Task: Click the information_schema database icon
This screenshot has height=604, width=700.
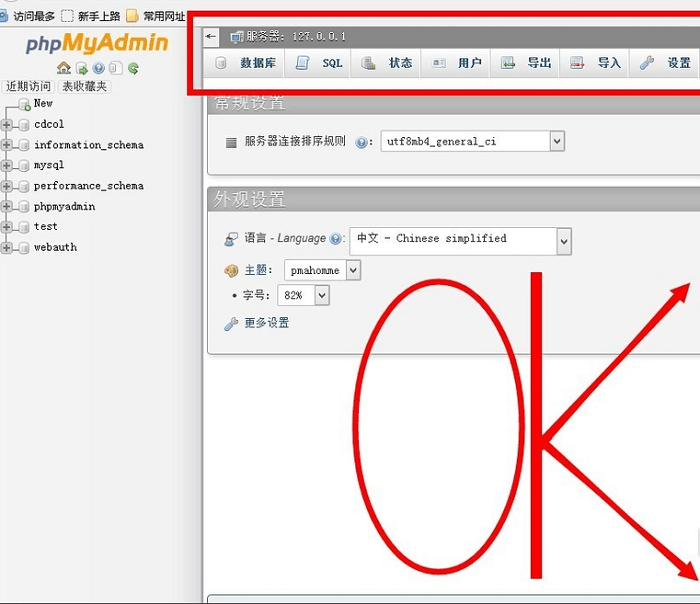Action: [x=24, y=146]
